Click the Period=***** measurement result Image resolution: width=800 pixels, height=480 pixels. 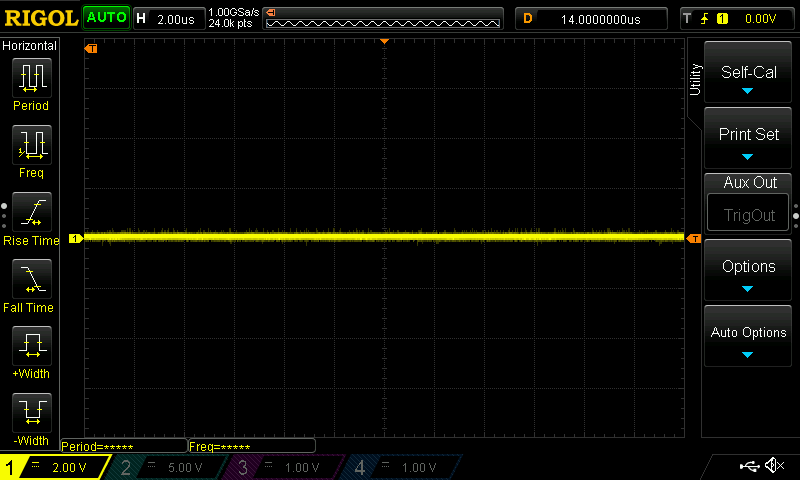click(123, 446)
